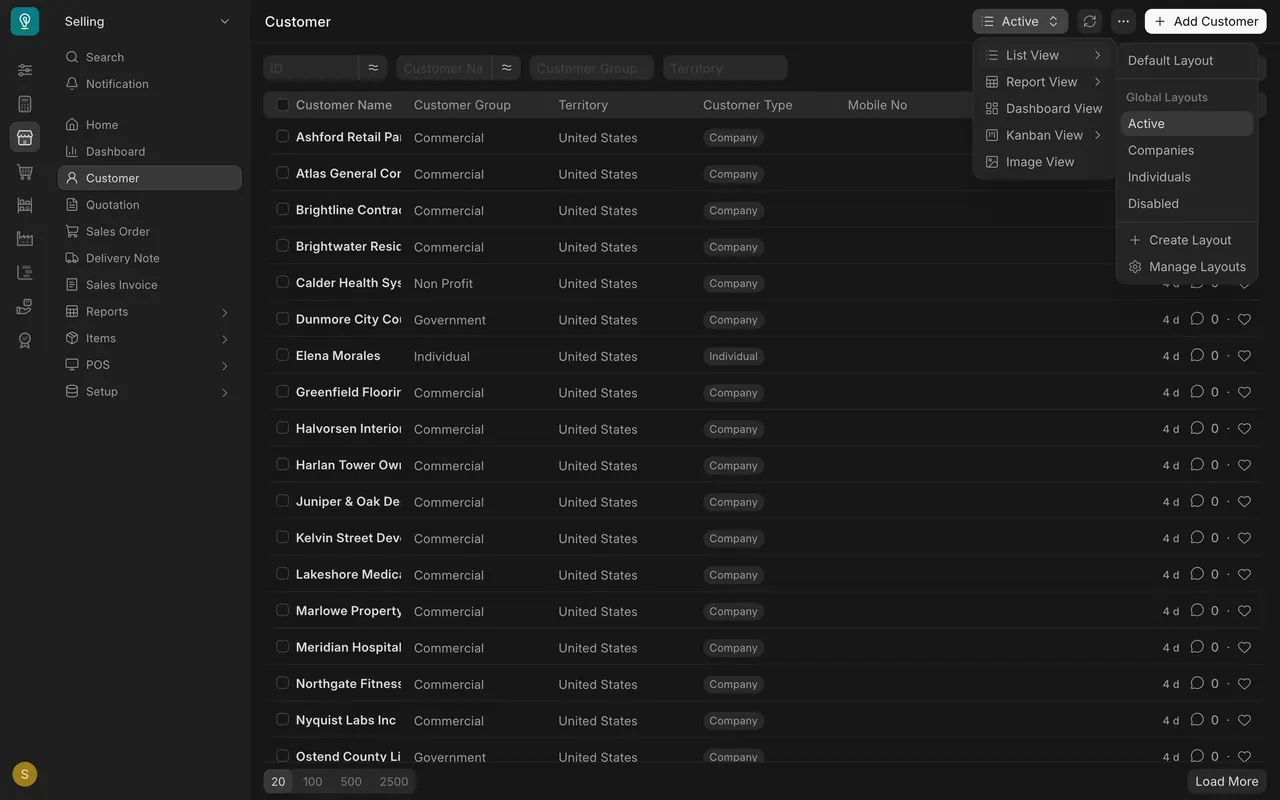
Task: Toggle the Active layout dropdown button
Action: [x=1020, y=21]
